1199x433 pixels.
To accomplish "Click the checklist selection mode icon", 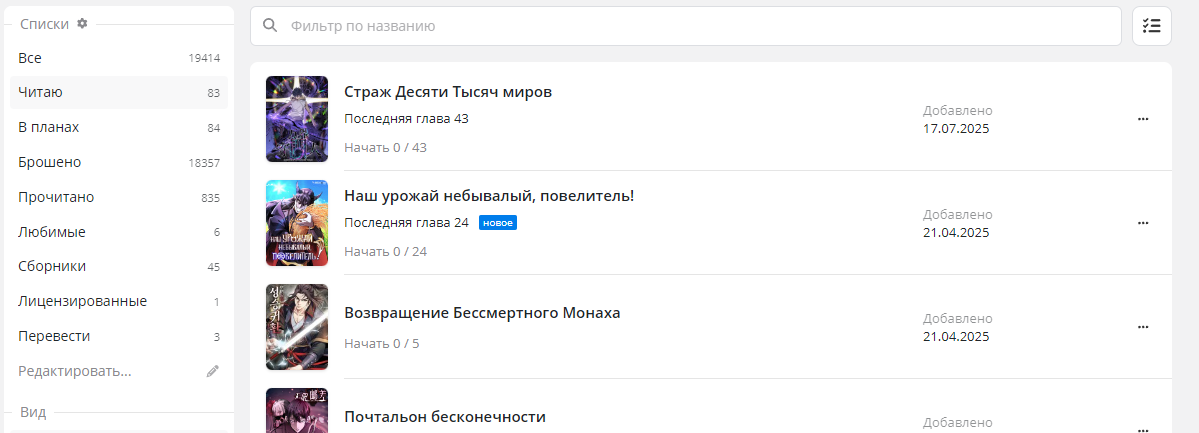I will (1151, 26).
